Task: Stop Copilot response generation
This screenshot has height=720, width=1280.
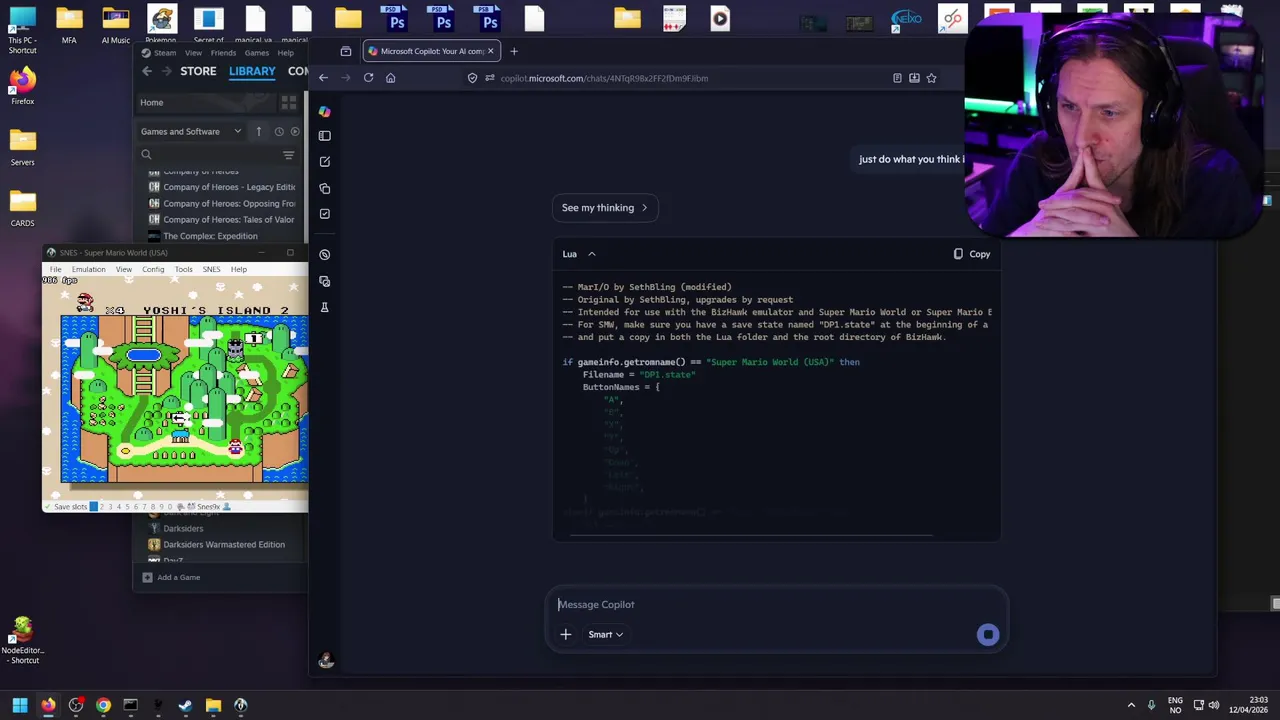Action: (988, 634)
